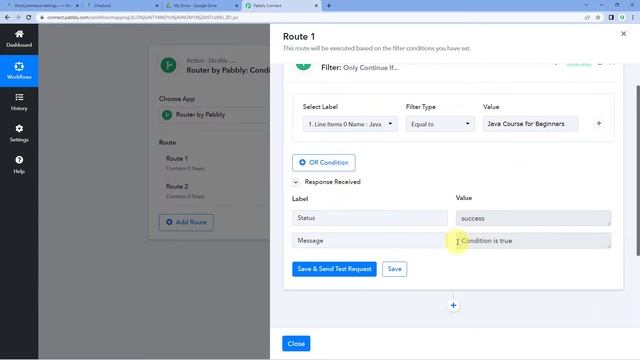Switch to the Pabbly Connect browser tab
This screenshot has height=360, width=640.
coord(281,6)
